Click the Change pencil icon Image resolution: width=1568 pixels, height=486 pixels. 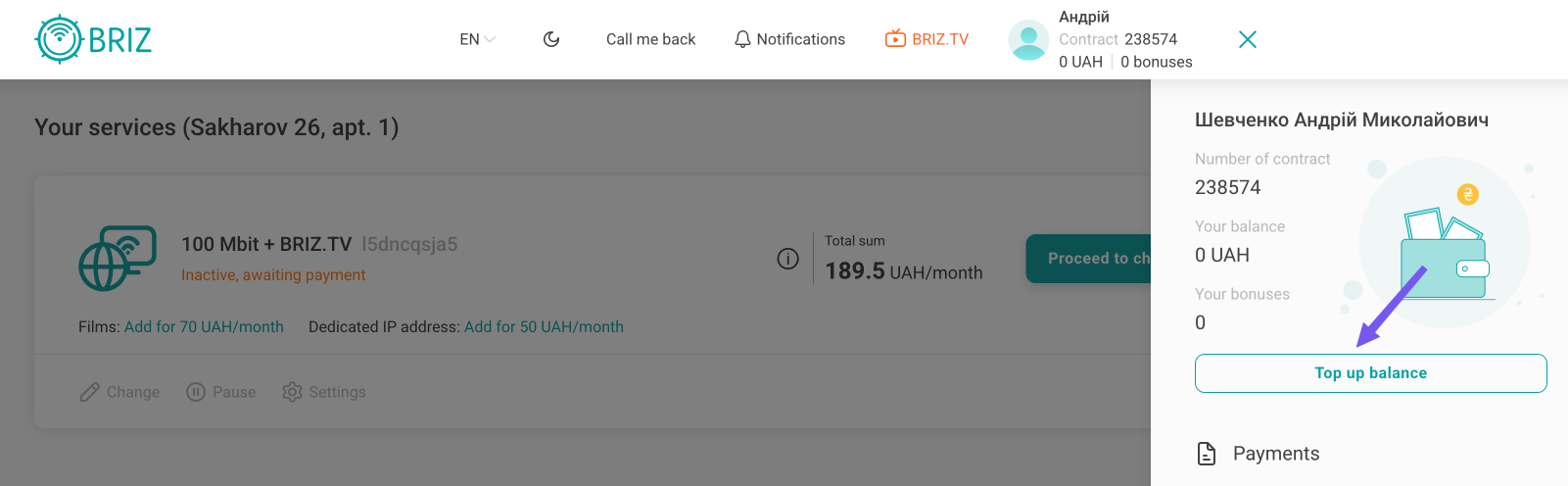click(x=90, y=392)
